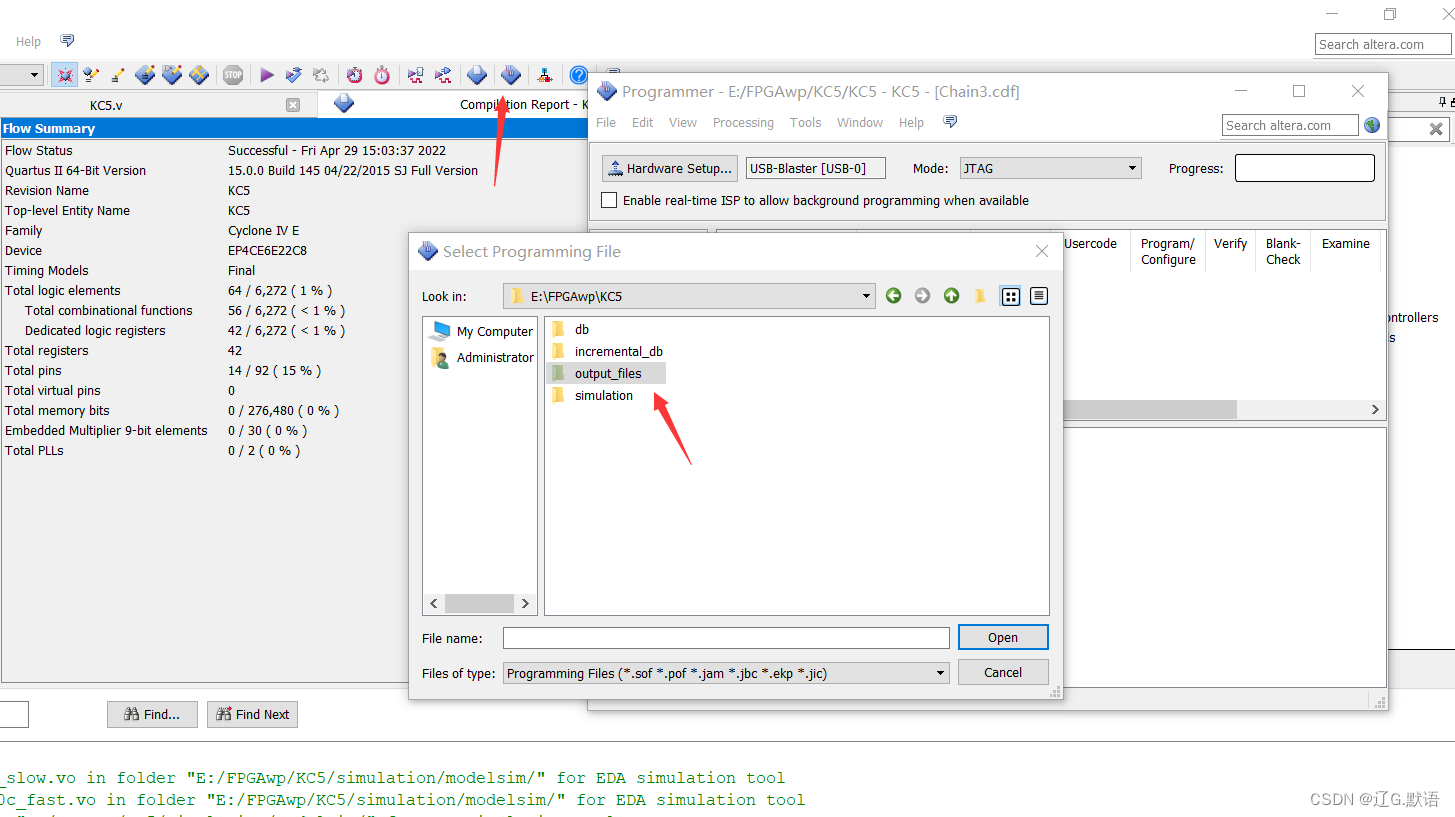Open Pin Planner chip-with-pencil icon
The image size is (1455, 817).
[145, 75]
